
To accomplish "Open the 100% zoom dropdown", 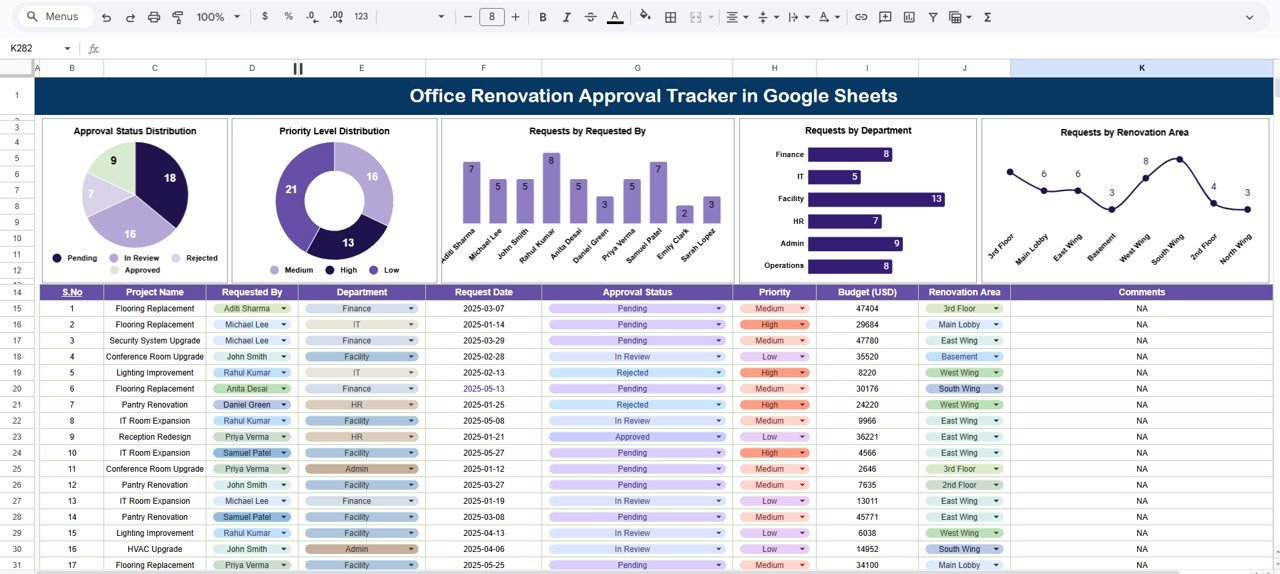I will pos(218,17).
